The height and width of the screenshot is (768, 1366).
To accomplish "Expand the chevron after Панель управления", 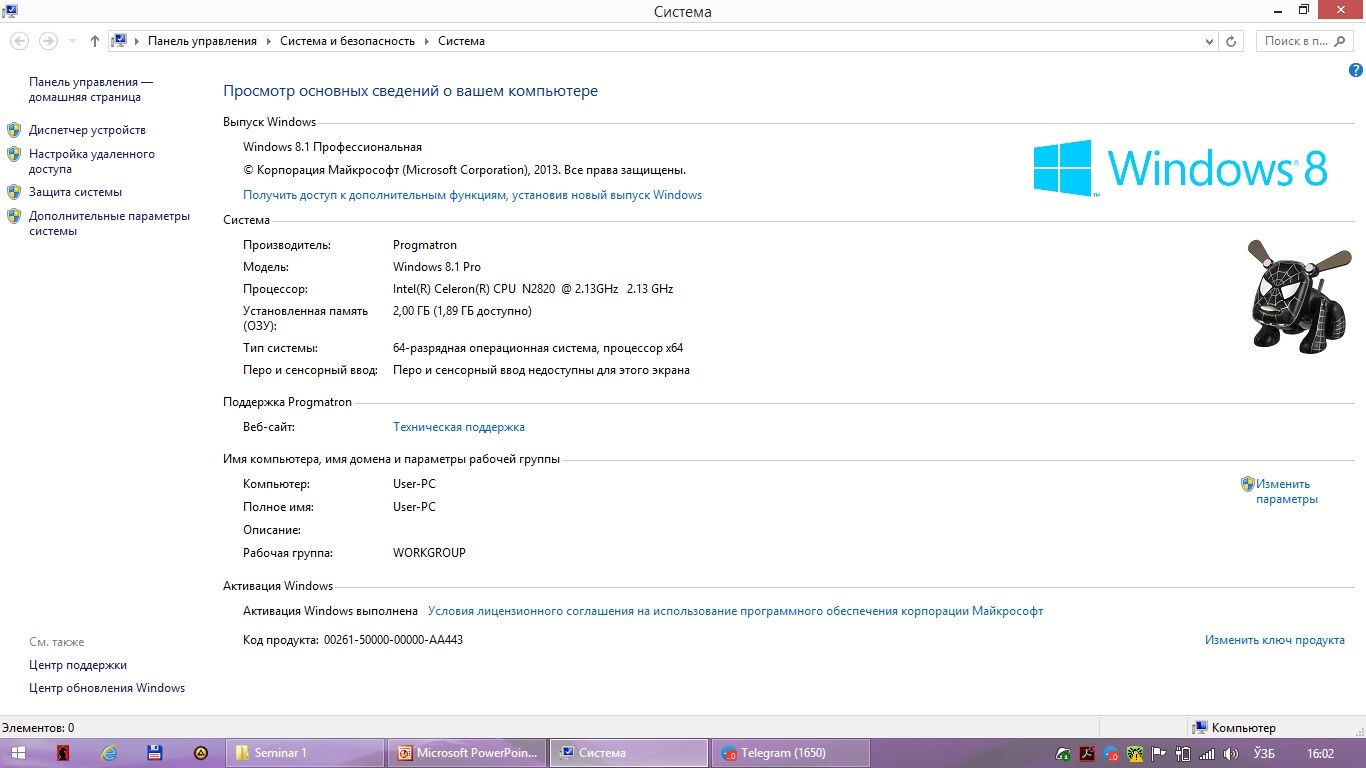I will click(268, 41).
